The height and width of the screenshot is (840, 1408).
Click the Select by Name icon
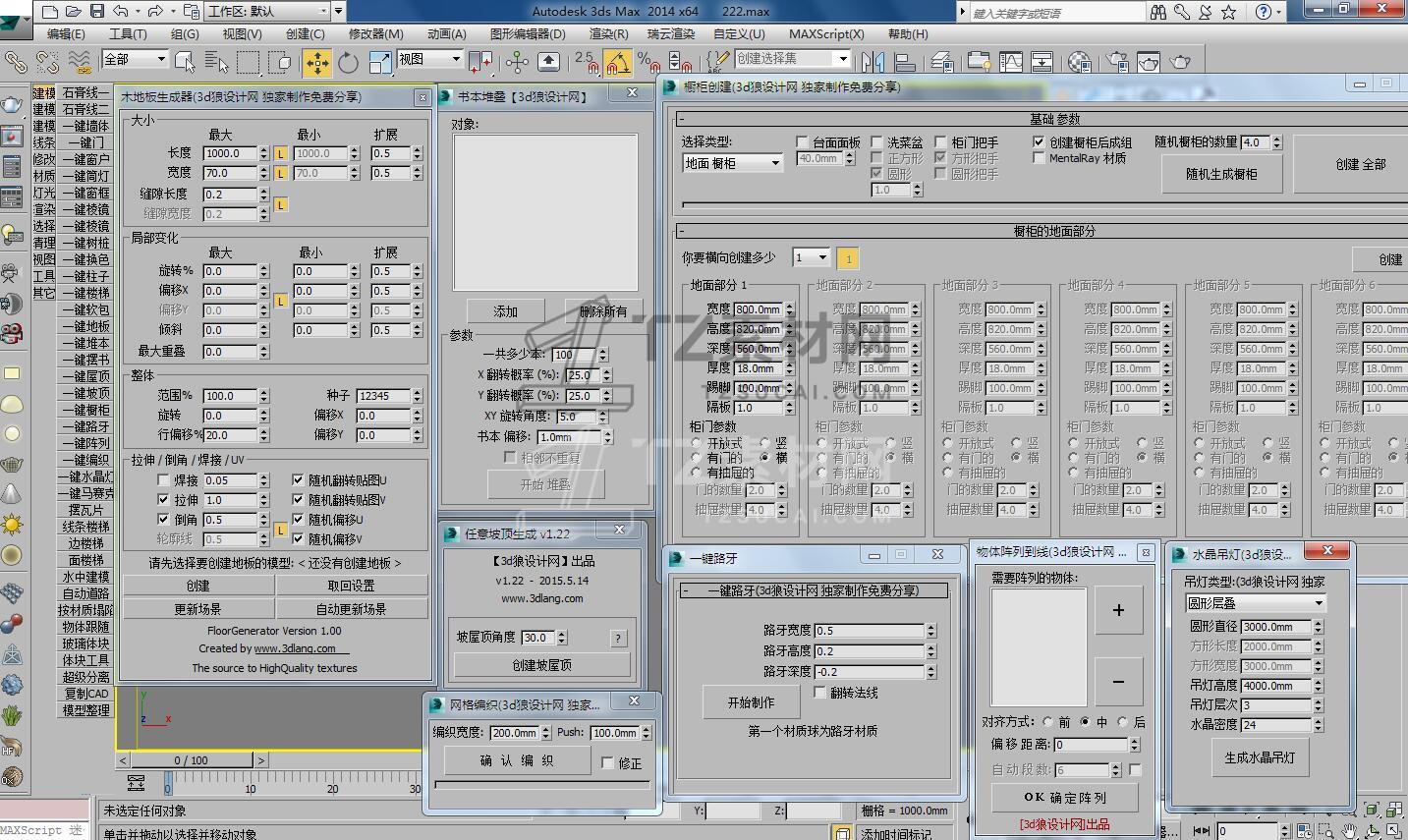click(215, 63)
